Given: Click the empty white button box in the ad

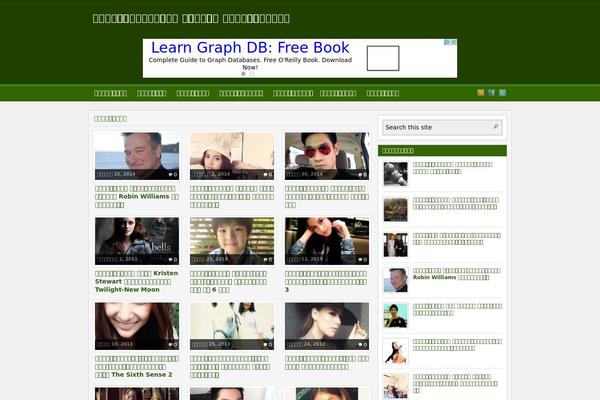Looking at the screenshot, I should [383, 58].
